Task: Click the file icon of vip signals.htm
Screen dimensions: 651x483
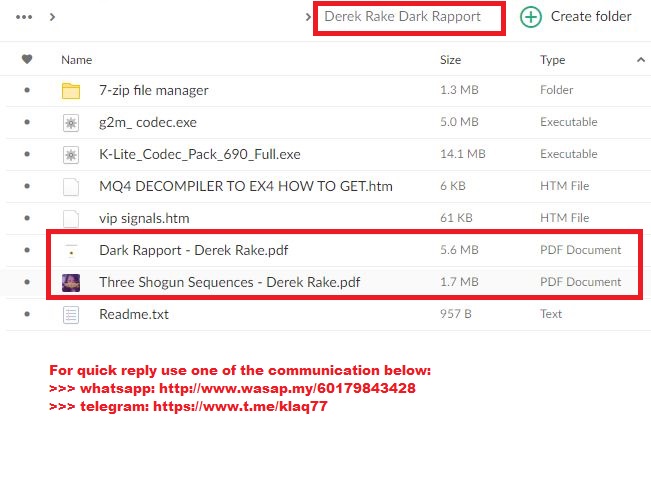Action: tap(71, 219)
